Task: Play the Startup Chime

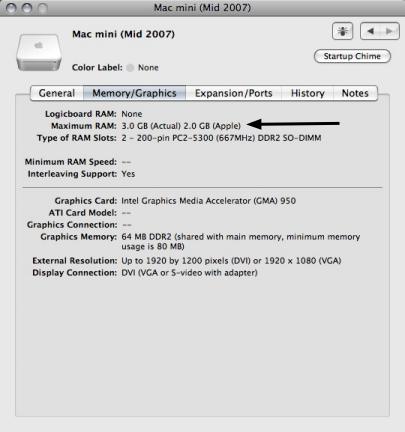Action: pos(352,56)
